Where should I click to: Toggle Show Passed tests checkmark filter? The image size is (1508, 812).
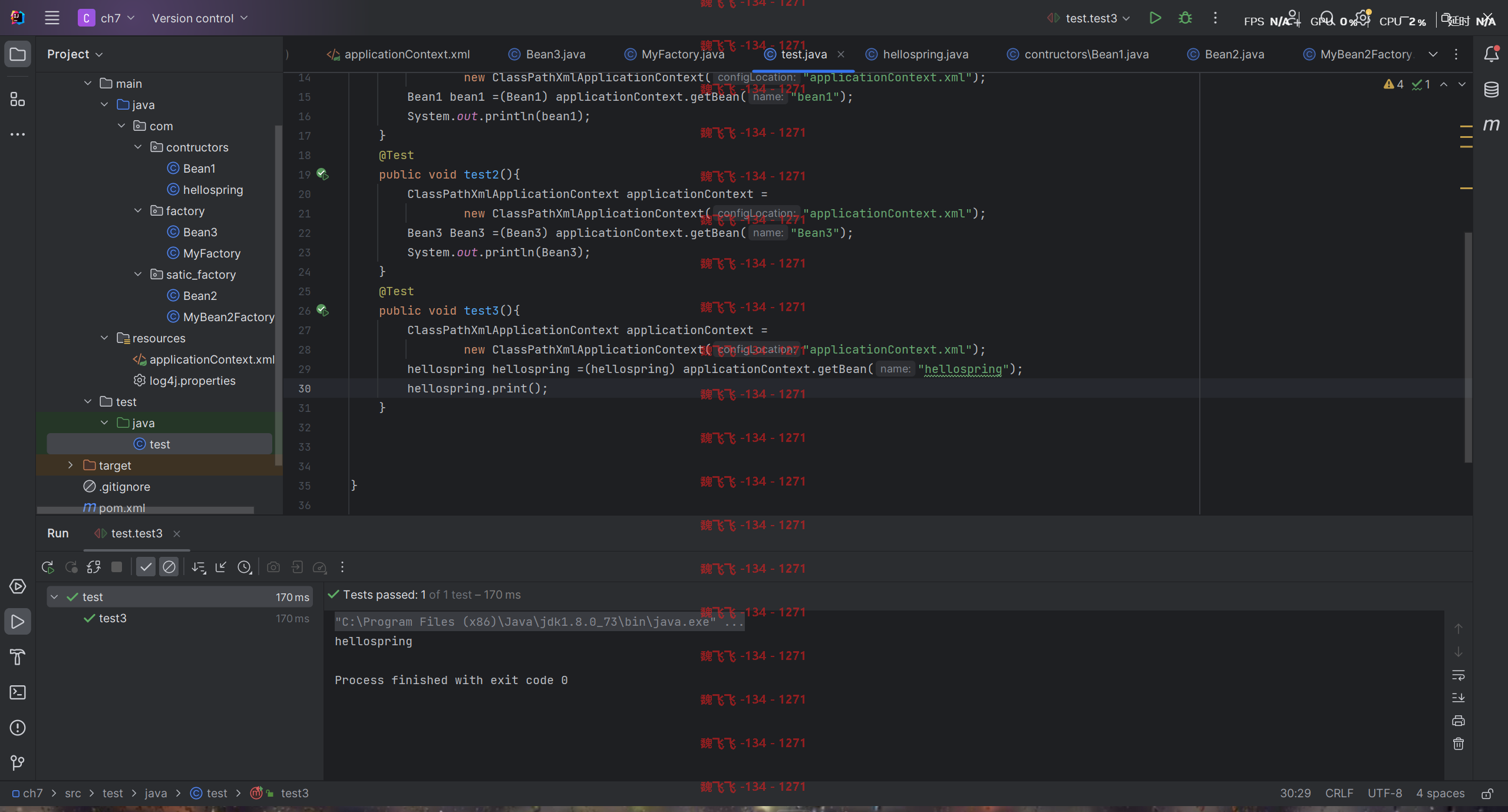tap(146, 567)
